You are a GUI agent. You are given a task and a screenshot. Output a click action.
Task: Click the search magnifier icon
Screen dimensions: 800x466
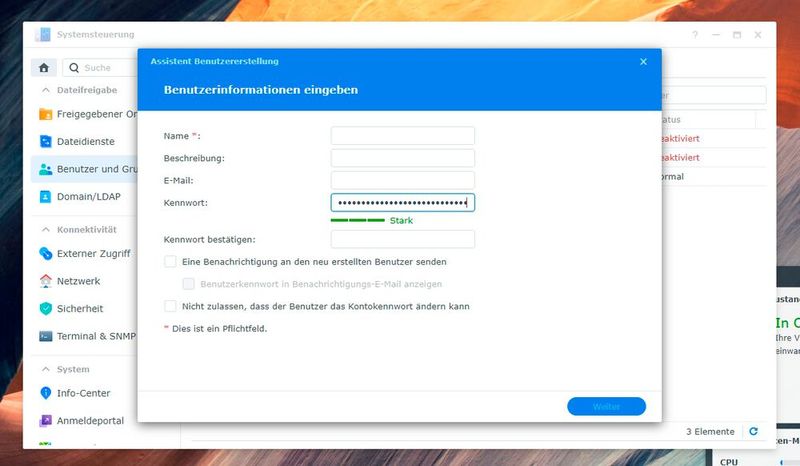(74, 67)
